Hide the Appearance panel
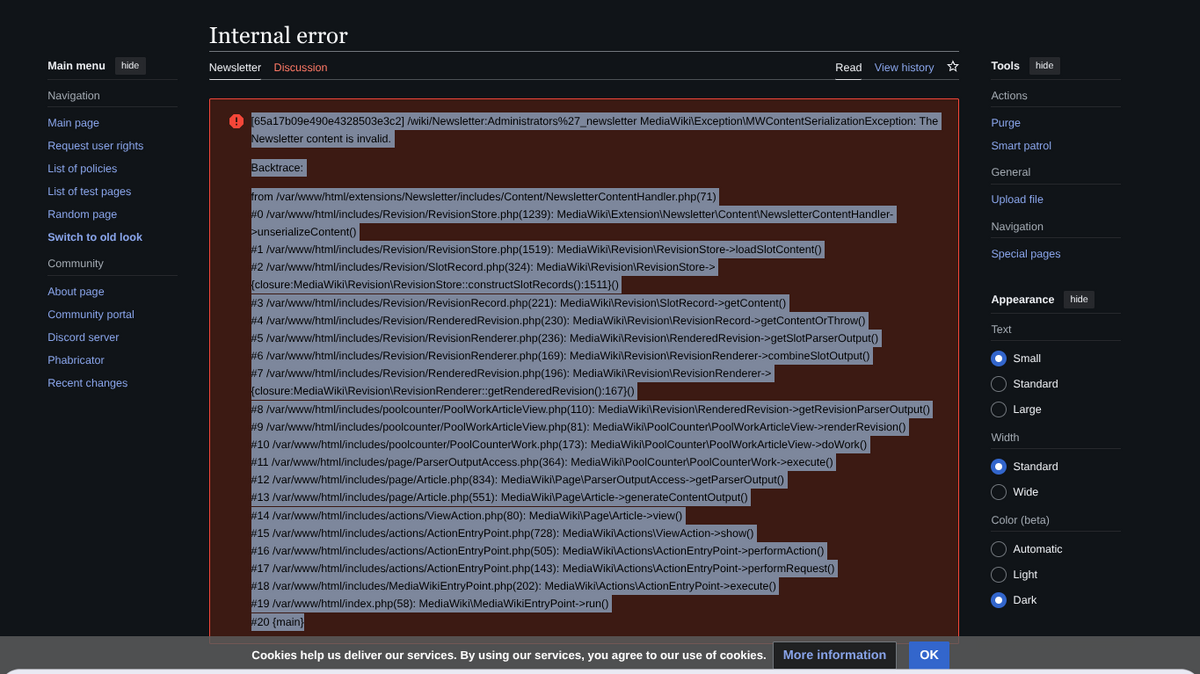 point(1078,300)
